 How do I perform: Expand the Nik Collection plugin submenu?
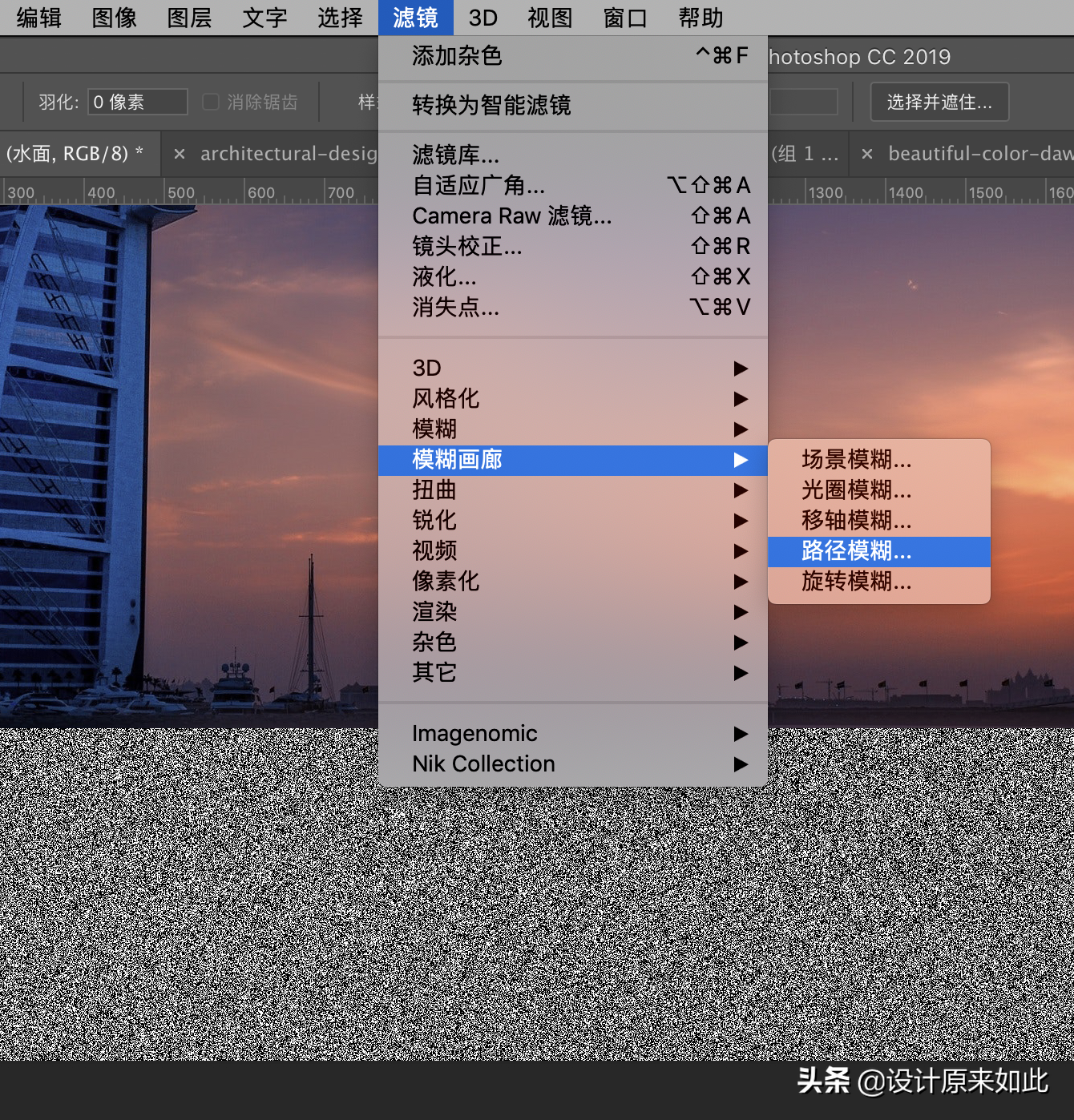pyautogui.click(x=573, y=763)
